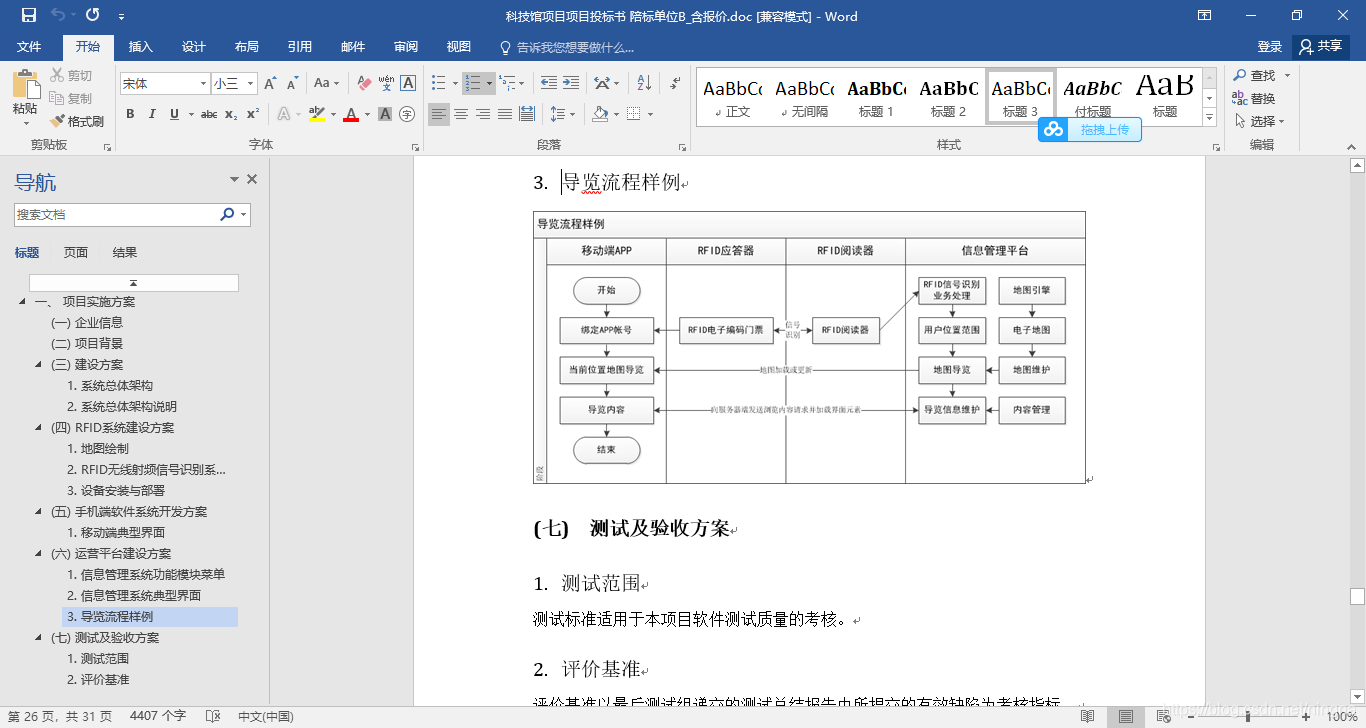Screen dimensions: 1366x728
Task: Open the Change Case (Aa) dropdown
Action: [x=326, y=84]
